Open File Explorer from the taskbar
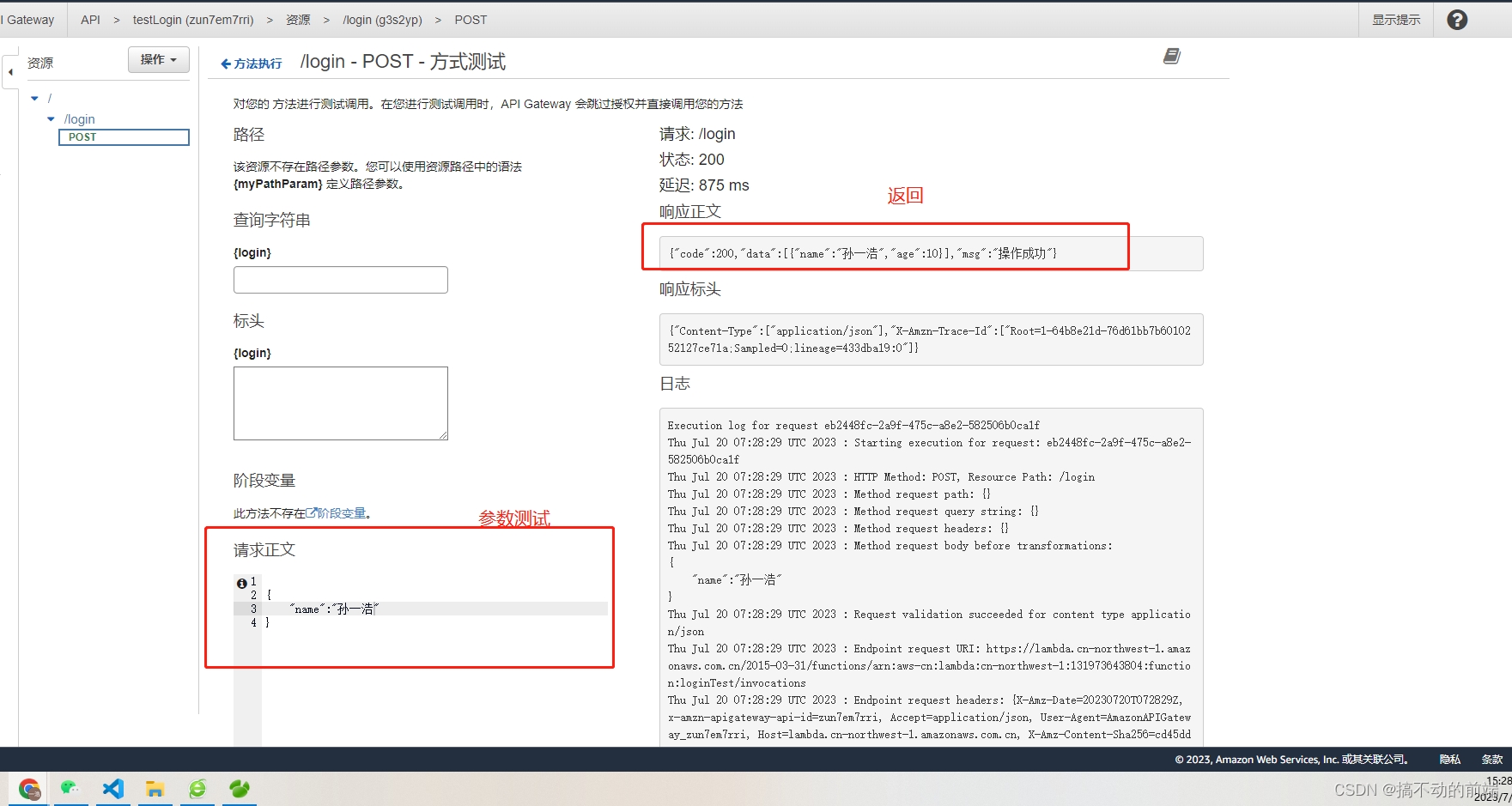 pyautogui.click(x=155, y=789)
